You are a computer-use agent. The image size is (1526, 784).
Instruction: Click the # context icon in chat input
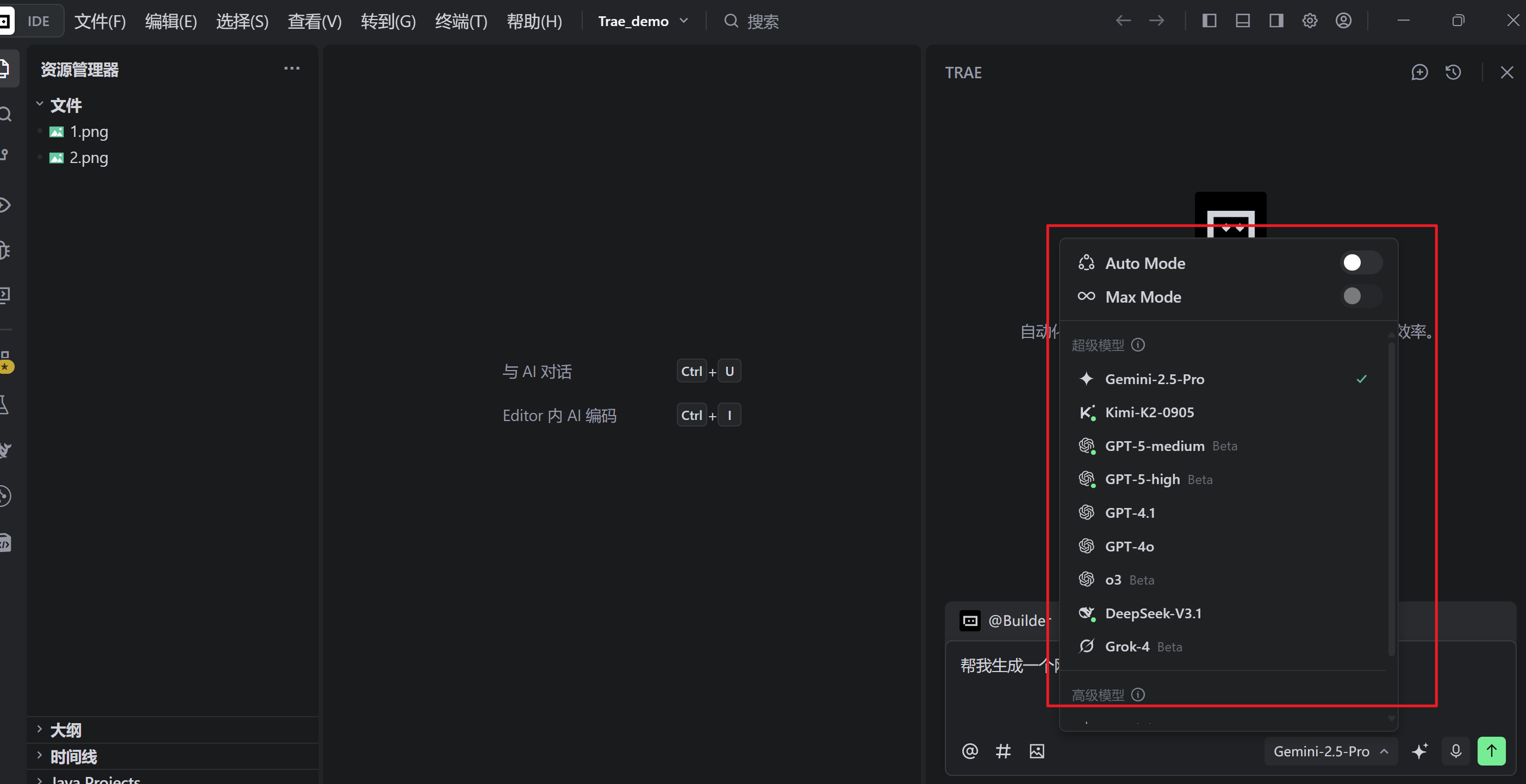[1003, 751]
